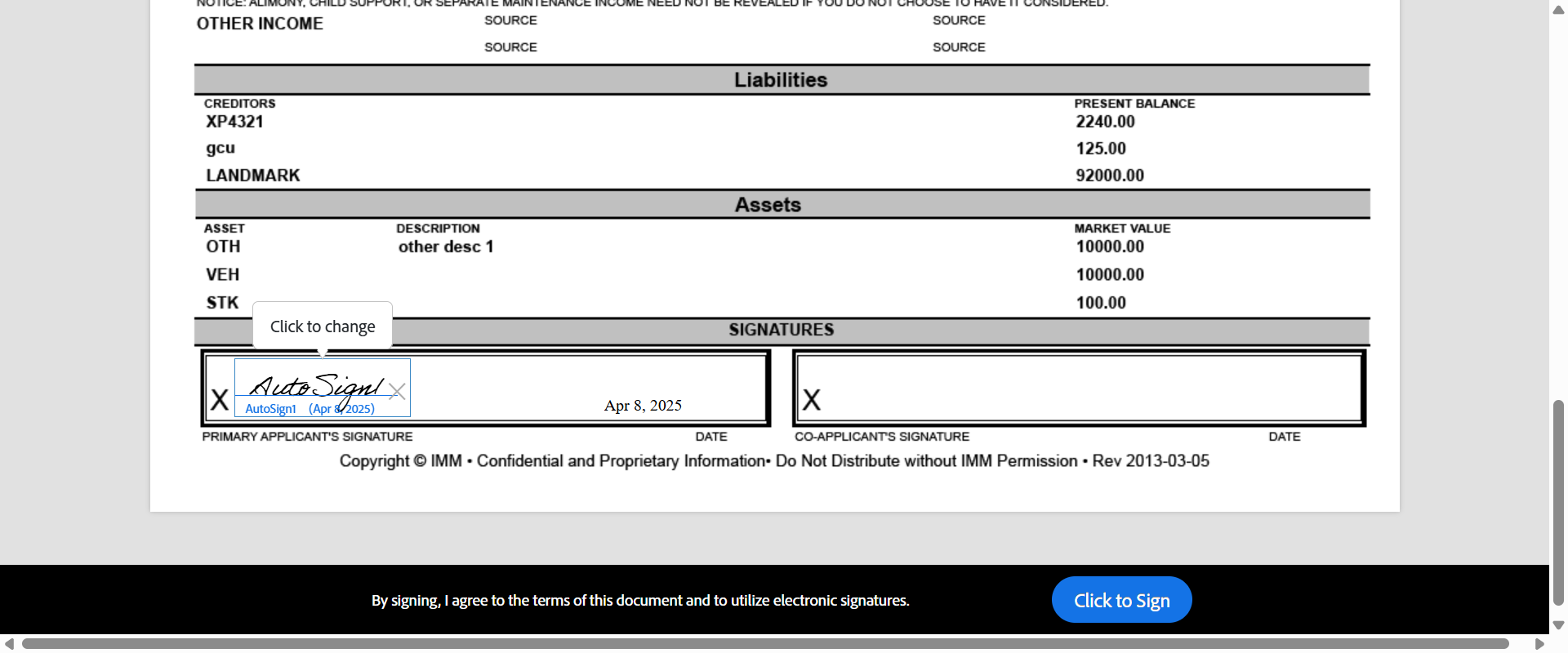Click the electronic signature agreement text
The width and height of the screenshot is (1568, 653).
[x=640, y=601]
